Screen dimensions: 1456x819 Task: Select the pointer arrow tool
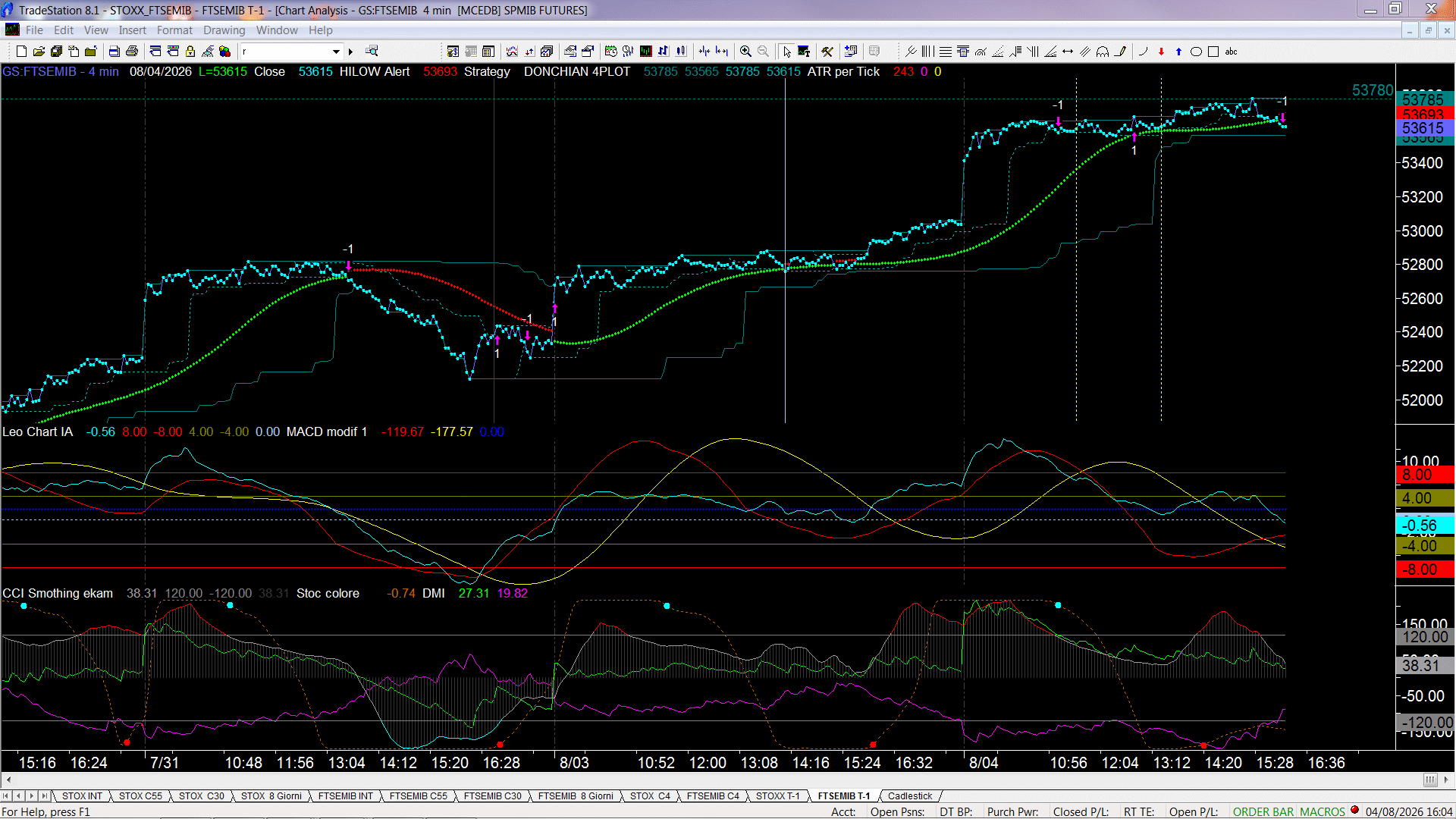787,52
